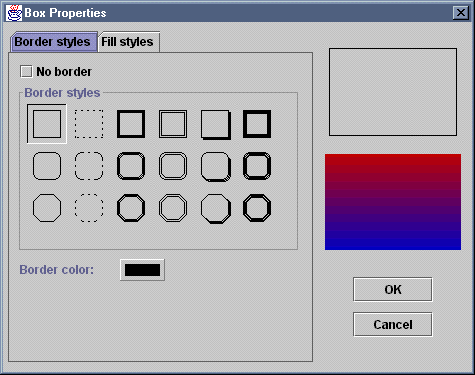Image resolution: width=475 pixels, height=375 pixels.
Task: Choose the shadowed rounded rectangle border style
Action: [216, 166]
